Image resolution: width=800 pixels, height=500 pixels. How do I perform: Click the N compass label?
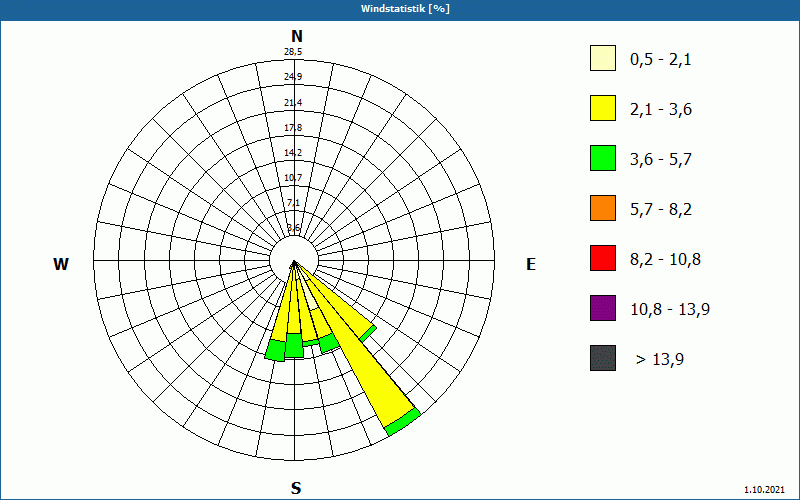pyautogui.click(x=296, y=36)
